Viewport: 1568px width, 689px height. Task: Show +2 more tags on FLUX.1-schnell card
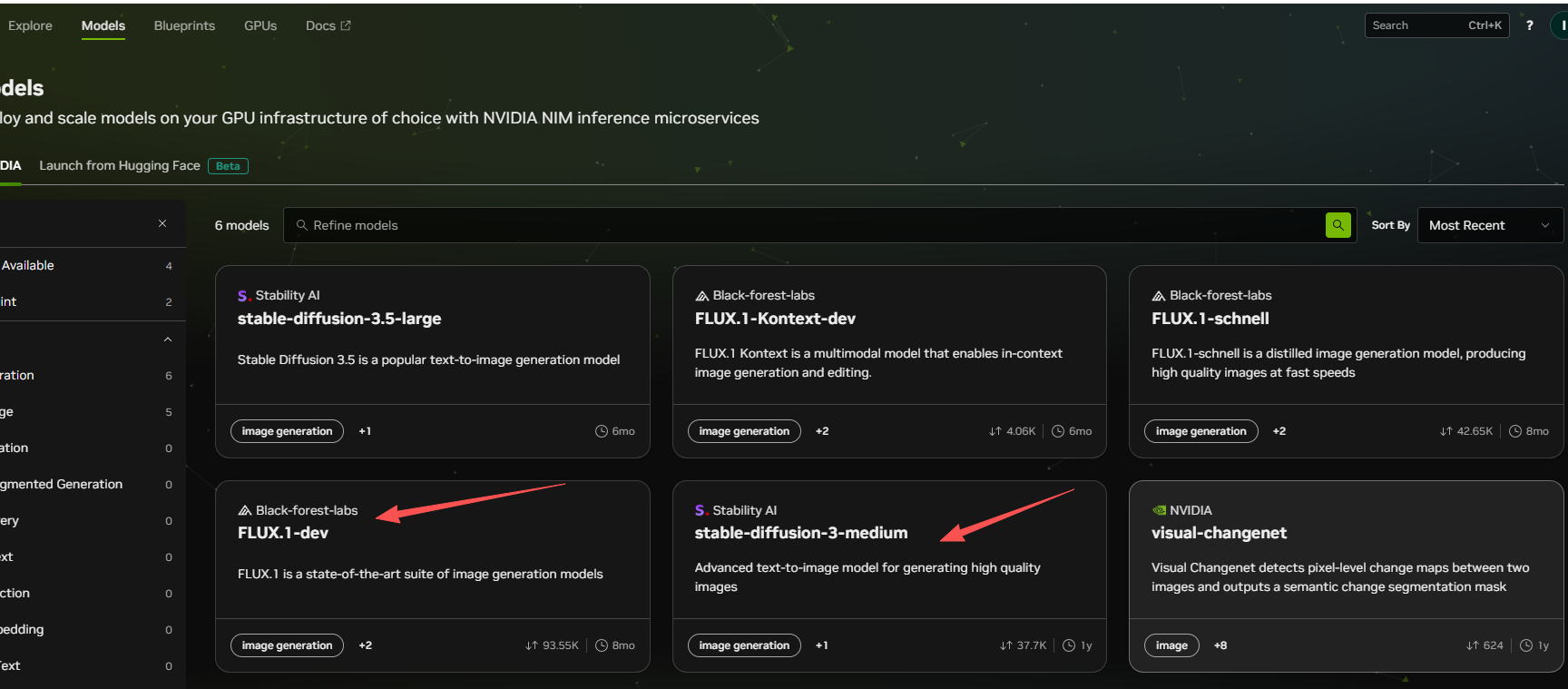[x=1279, y=431]
